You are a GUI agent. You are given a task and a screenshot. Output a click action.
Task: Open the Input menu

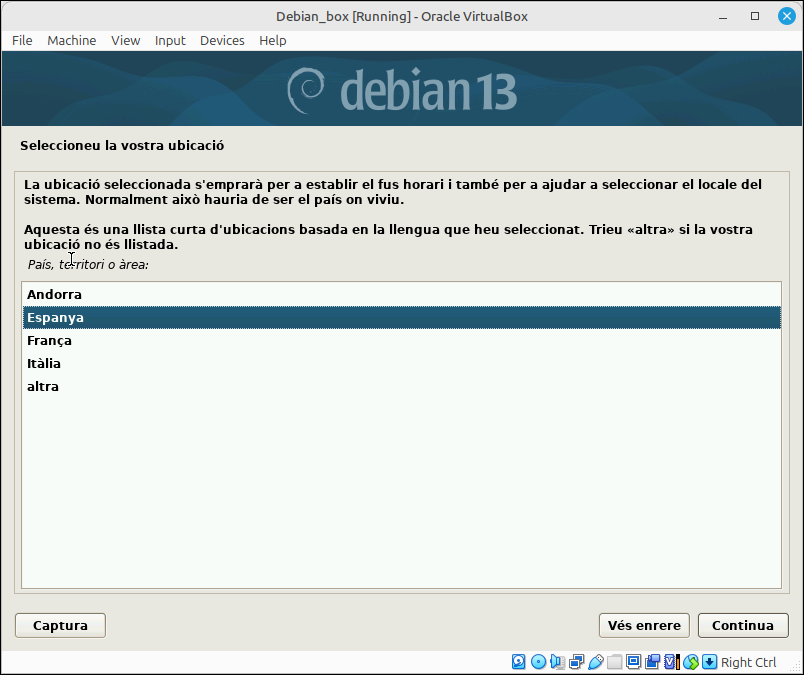[170, 41]
